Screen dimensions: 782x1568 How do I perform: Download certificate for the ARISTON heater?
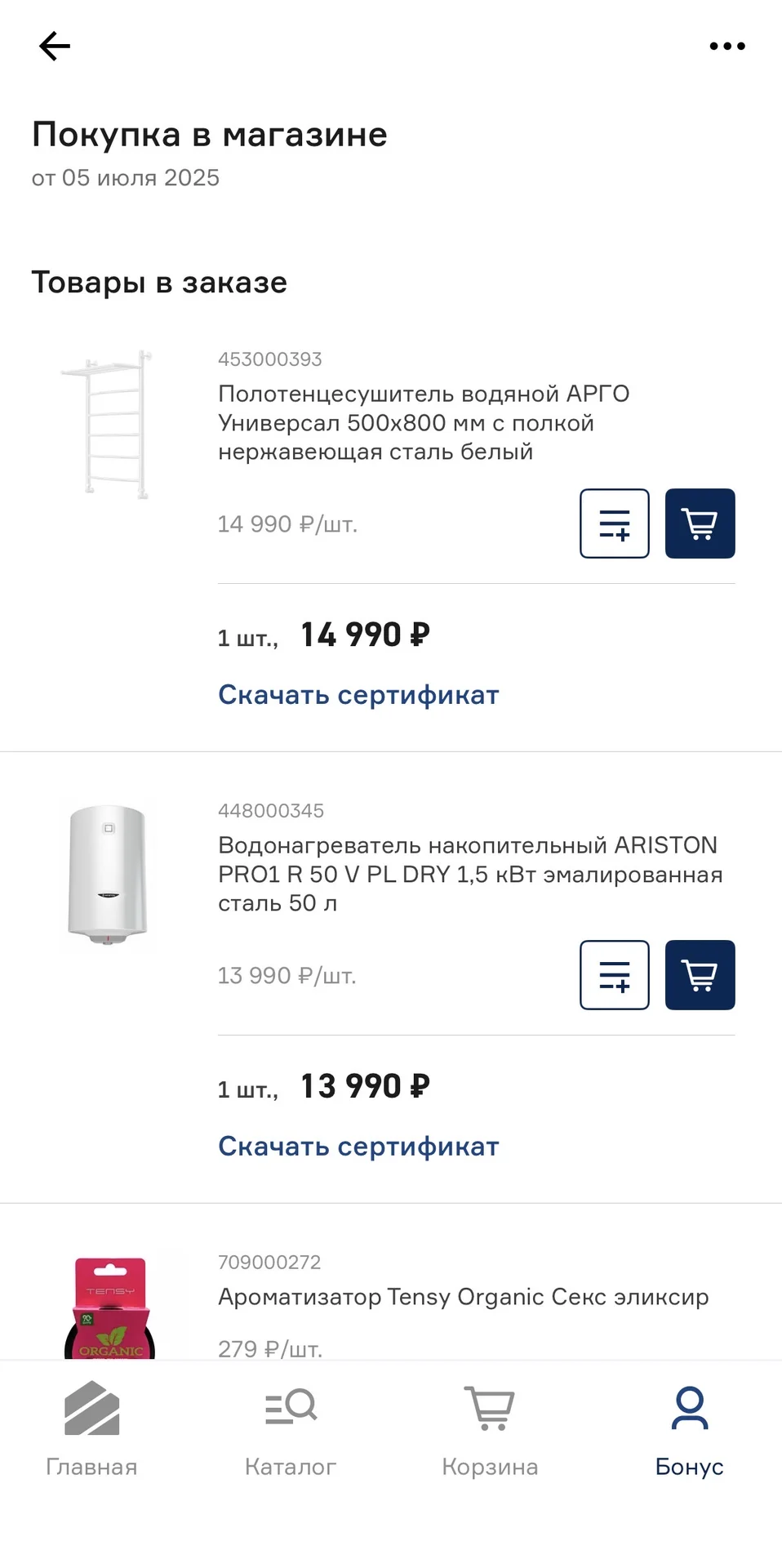click(x=358, y=1147)
